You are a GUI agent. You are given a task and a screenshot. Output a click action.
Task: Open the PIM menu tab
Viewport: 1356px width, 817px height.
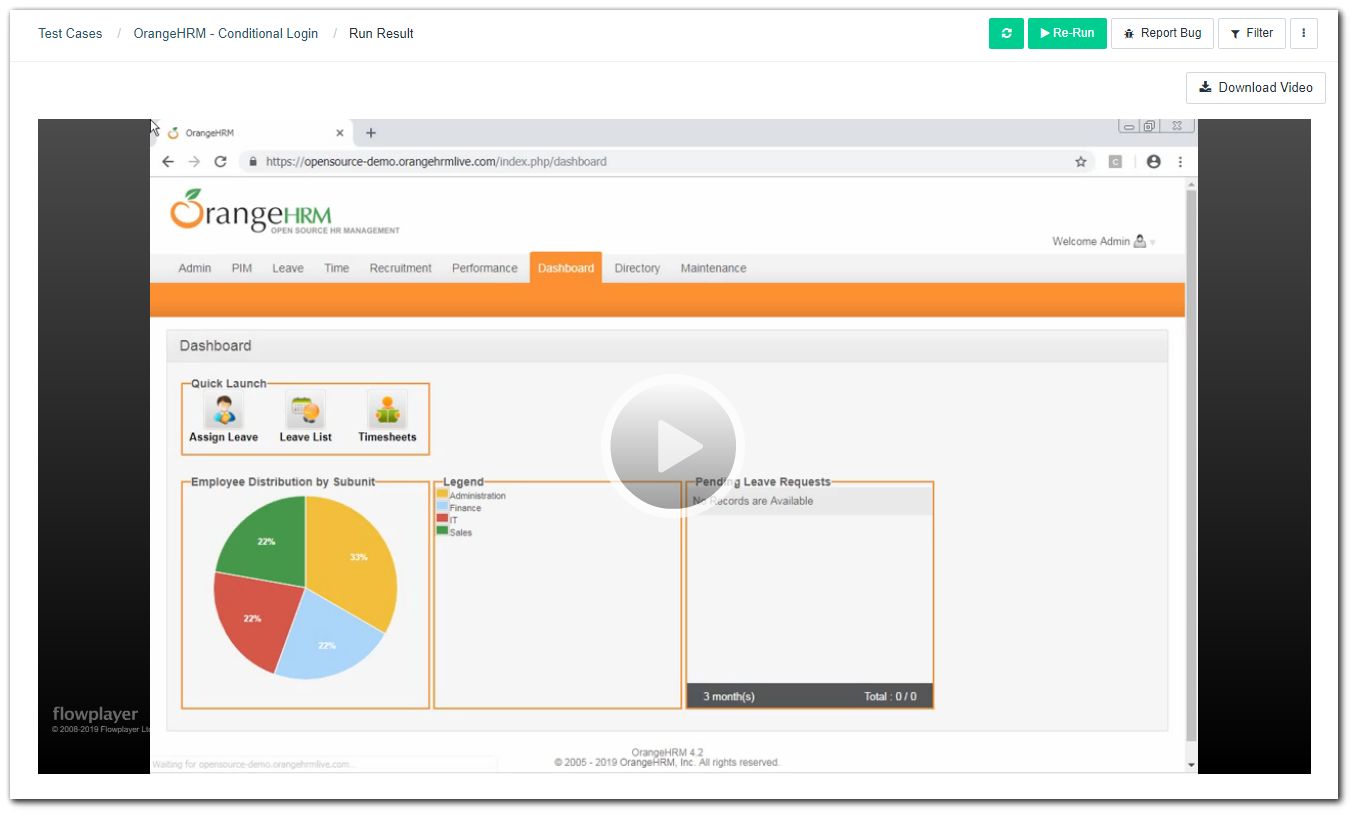tap(242, 268)
